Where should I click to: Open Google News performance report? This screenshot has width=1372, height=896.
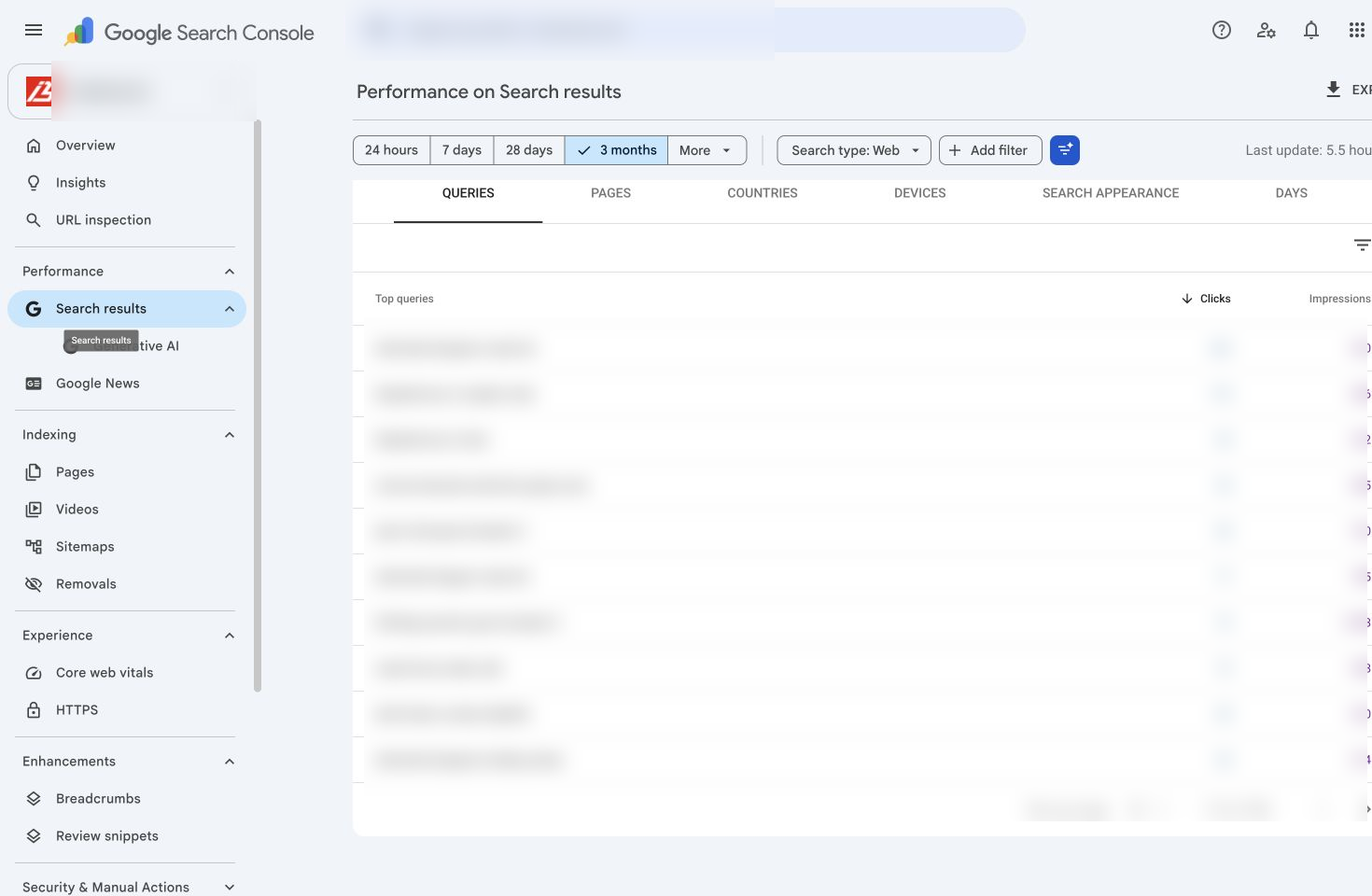[x=127, y=384]
